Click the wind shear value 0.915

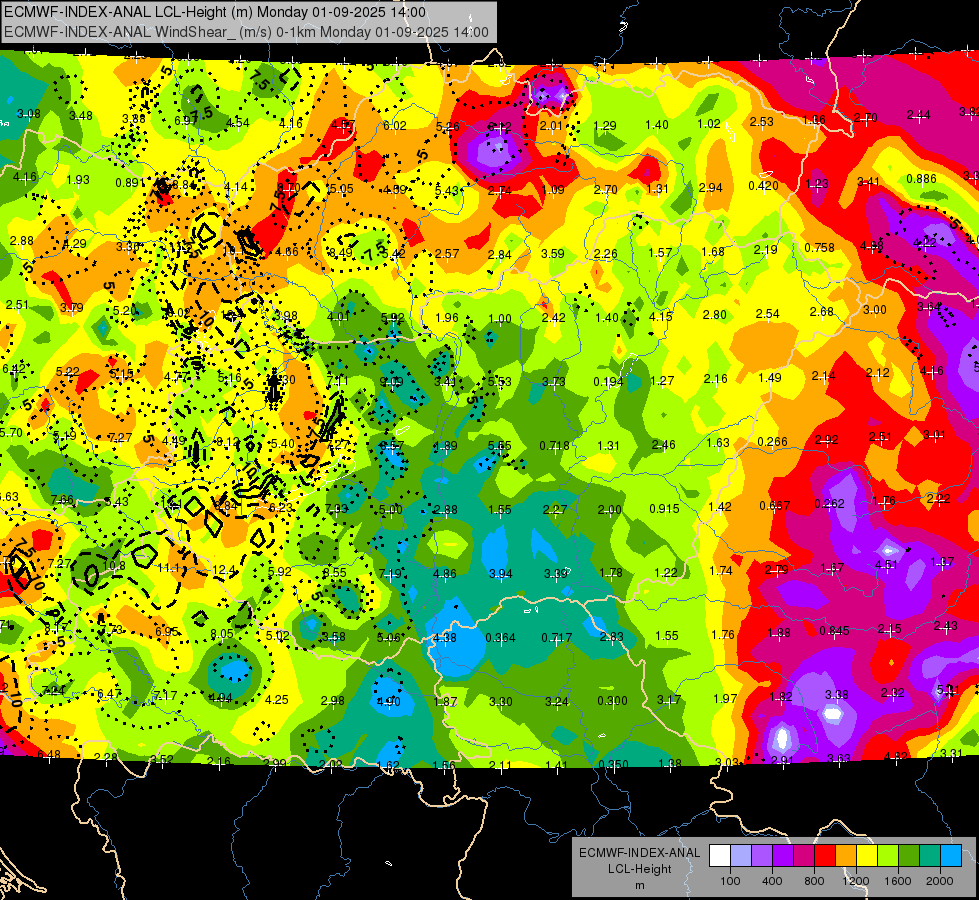click(x=664, y=508)
